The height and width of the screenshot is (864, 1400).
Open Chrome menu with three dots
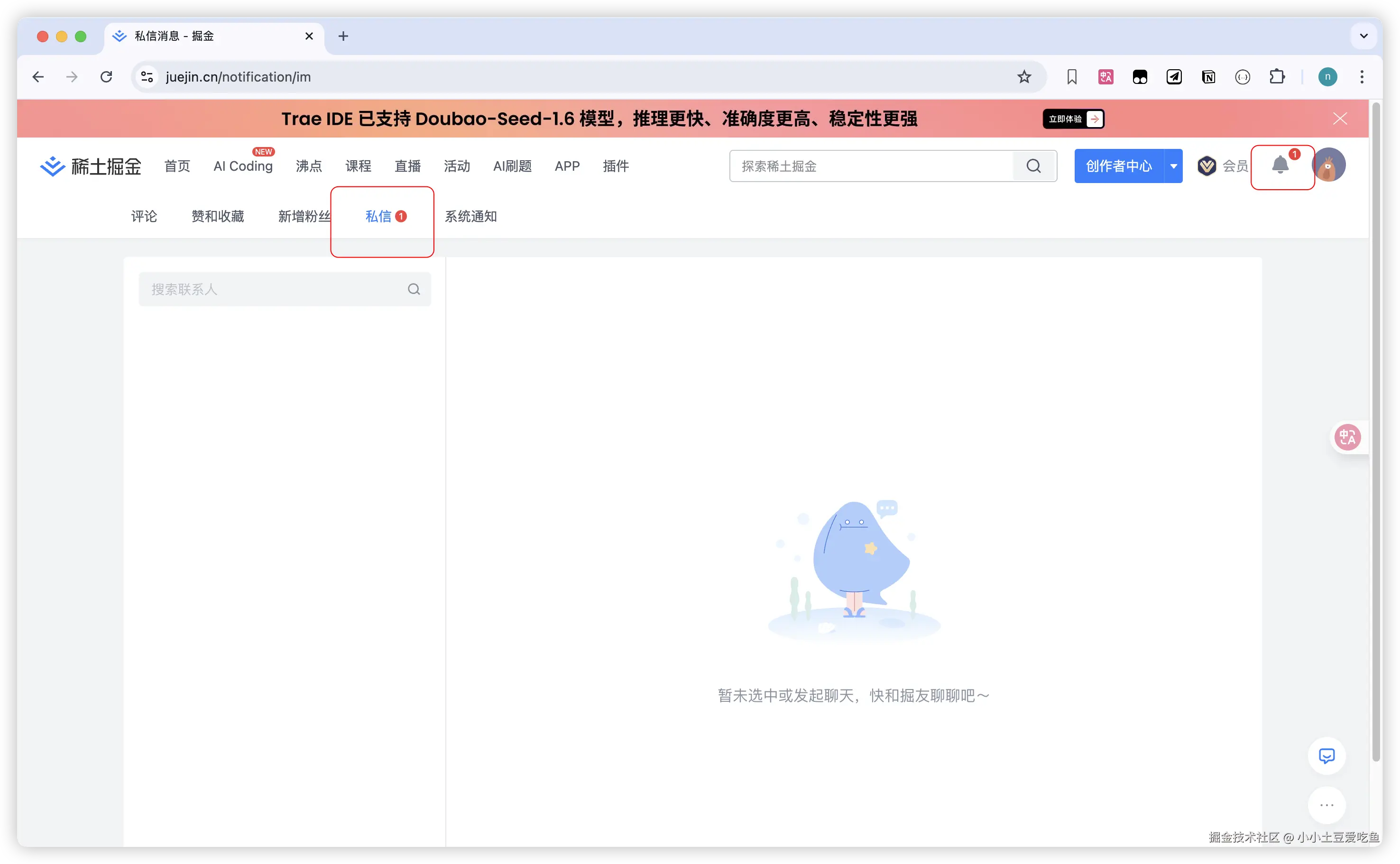click(1362, 76)
